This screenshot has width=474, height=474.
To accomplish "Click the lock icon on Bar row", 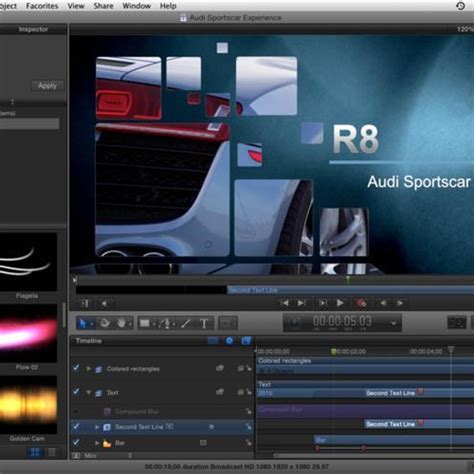I will coord(249,443).
